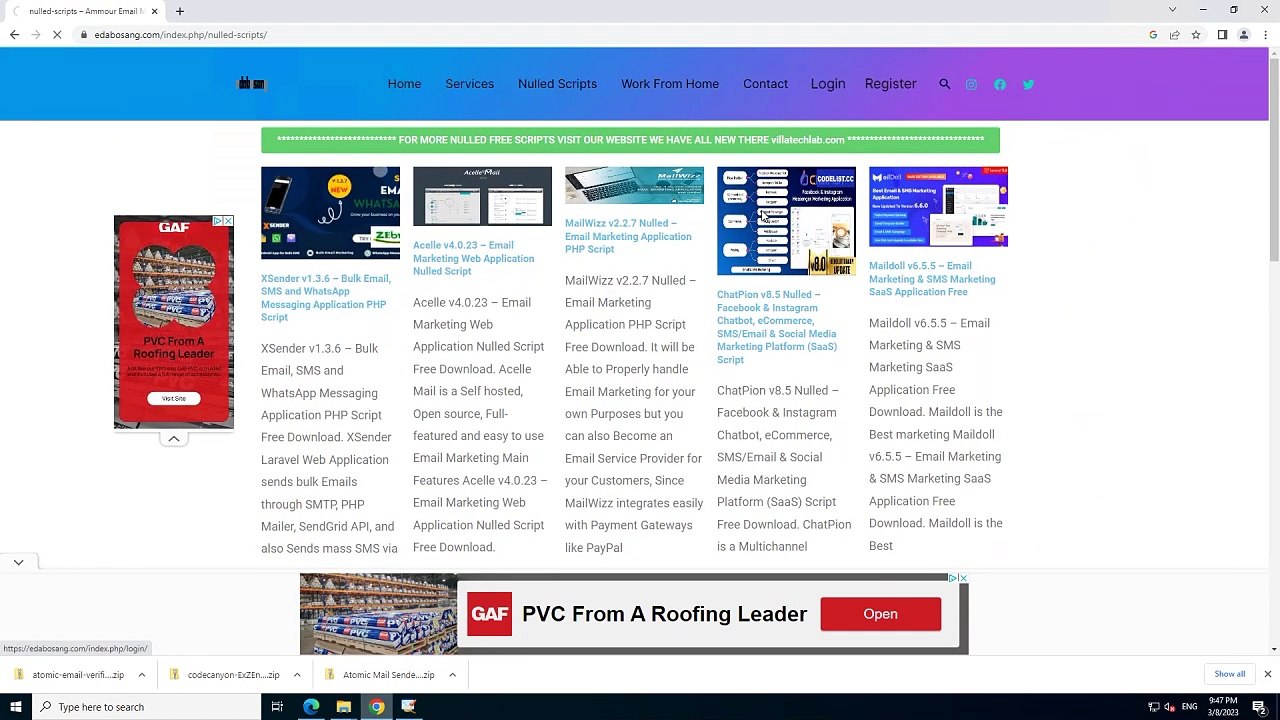The width and height of the screenshot is (1280, 720).
Task: Open the Instagram social icon
Action: click(971, 84)
